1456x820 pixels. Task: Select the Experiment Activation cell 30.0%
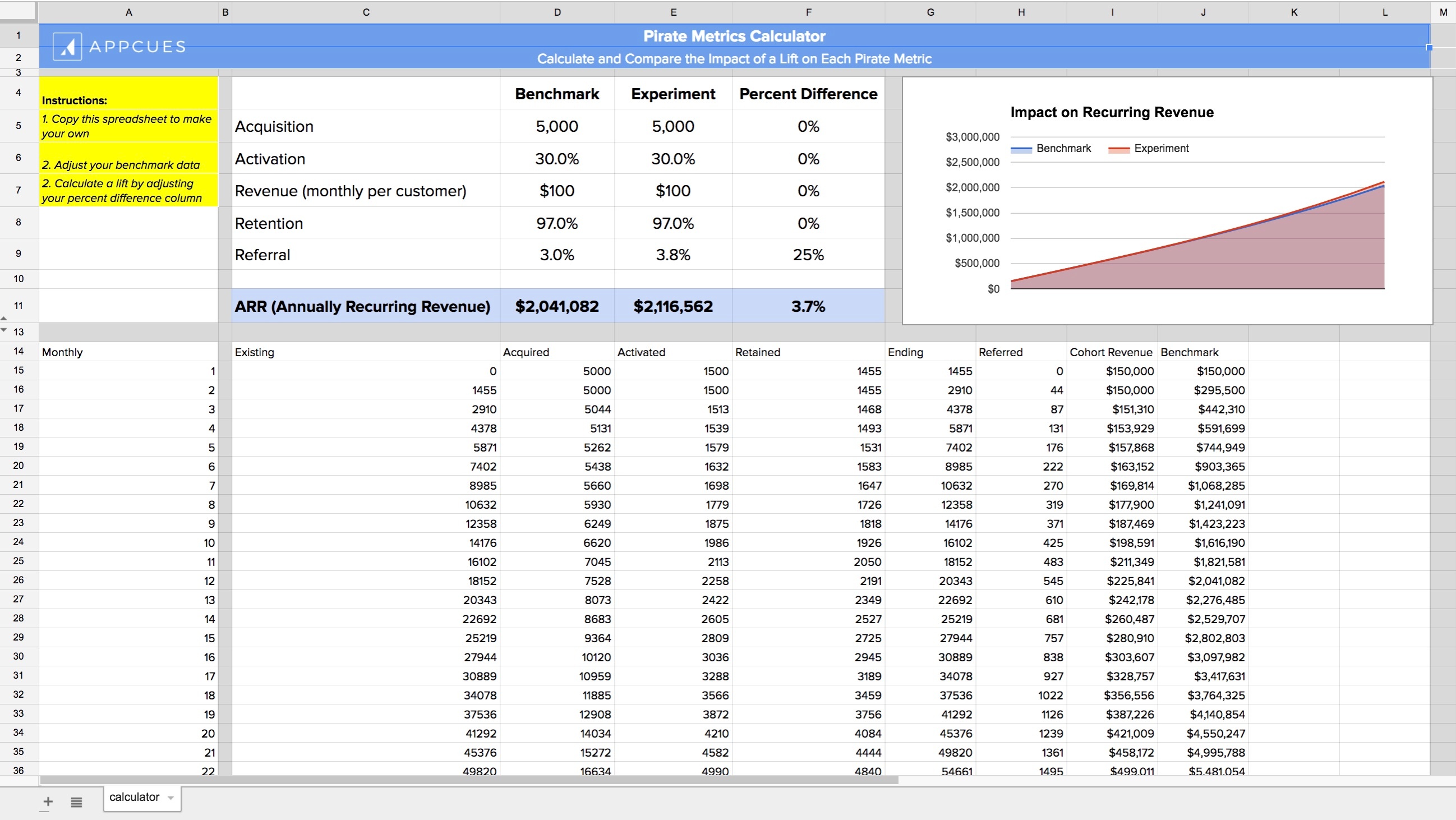tap(673, 159)
